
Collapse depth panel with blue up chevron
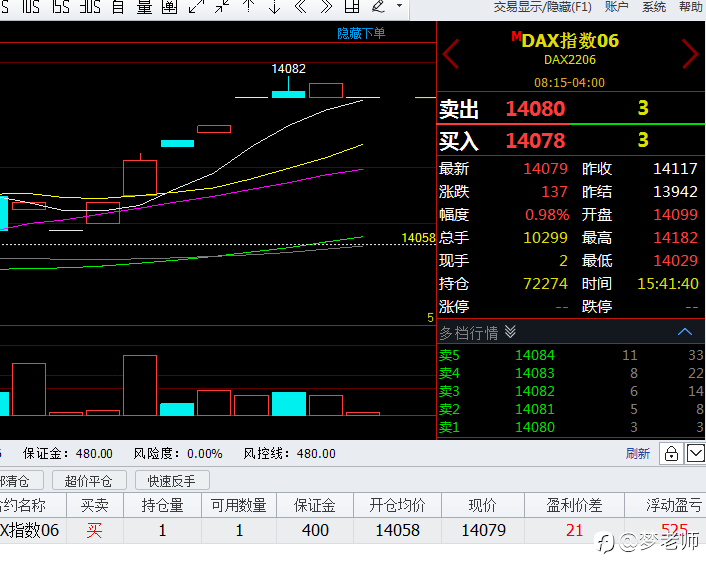(685, 332)
